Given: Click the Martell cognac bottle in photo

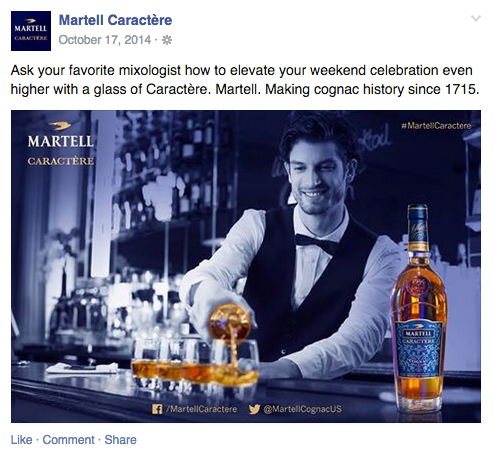Looking at the screenshot, I should pyautogui.click(x=418, y=306).
